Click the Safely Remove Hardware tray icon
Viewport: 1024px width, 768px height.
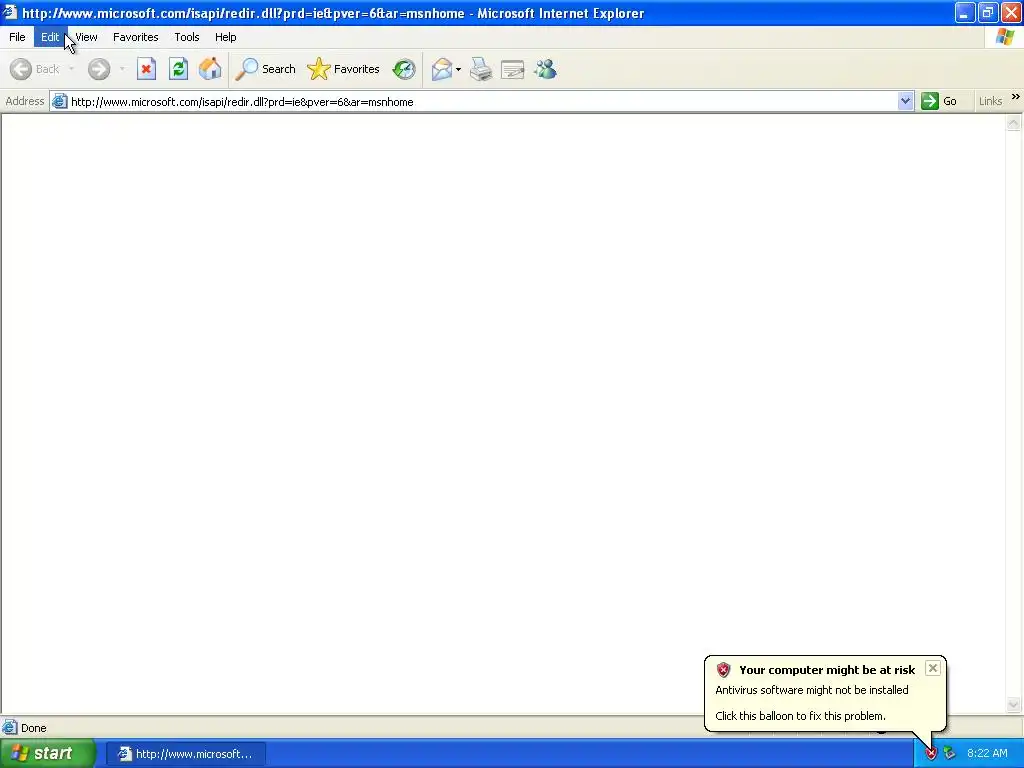point(949,754)
